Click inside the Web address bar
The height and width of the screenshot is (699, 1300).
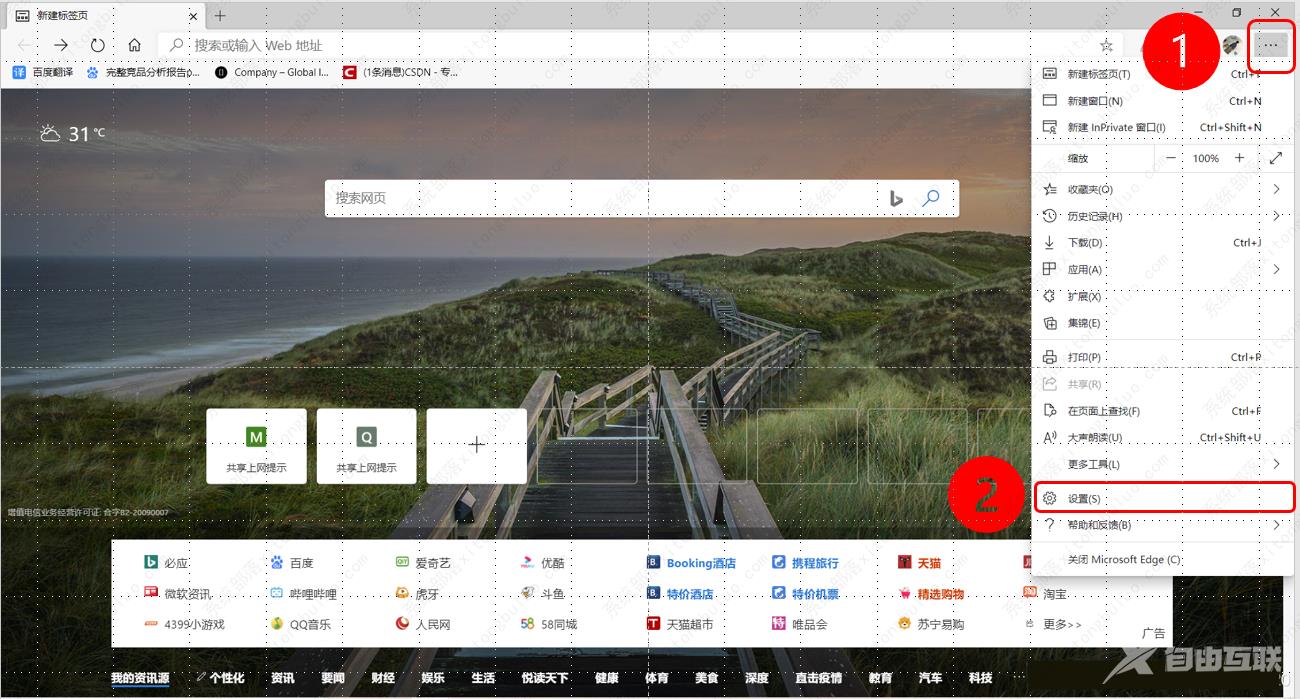(400, 45)
